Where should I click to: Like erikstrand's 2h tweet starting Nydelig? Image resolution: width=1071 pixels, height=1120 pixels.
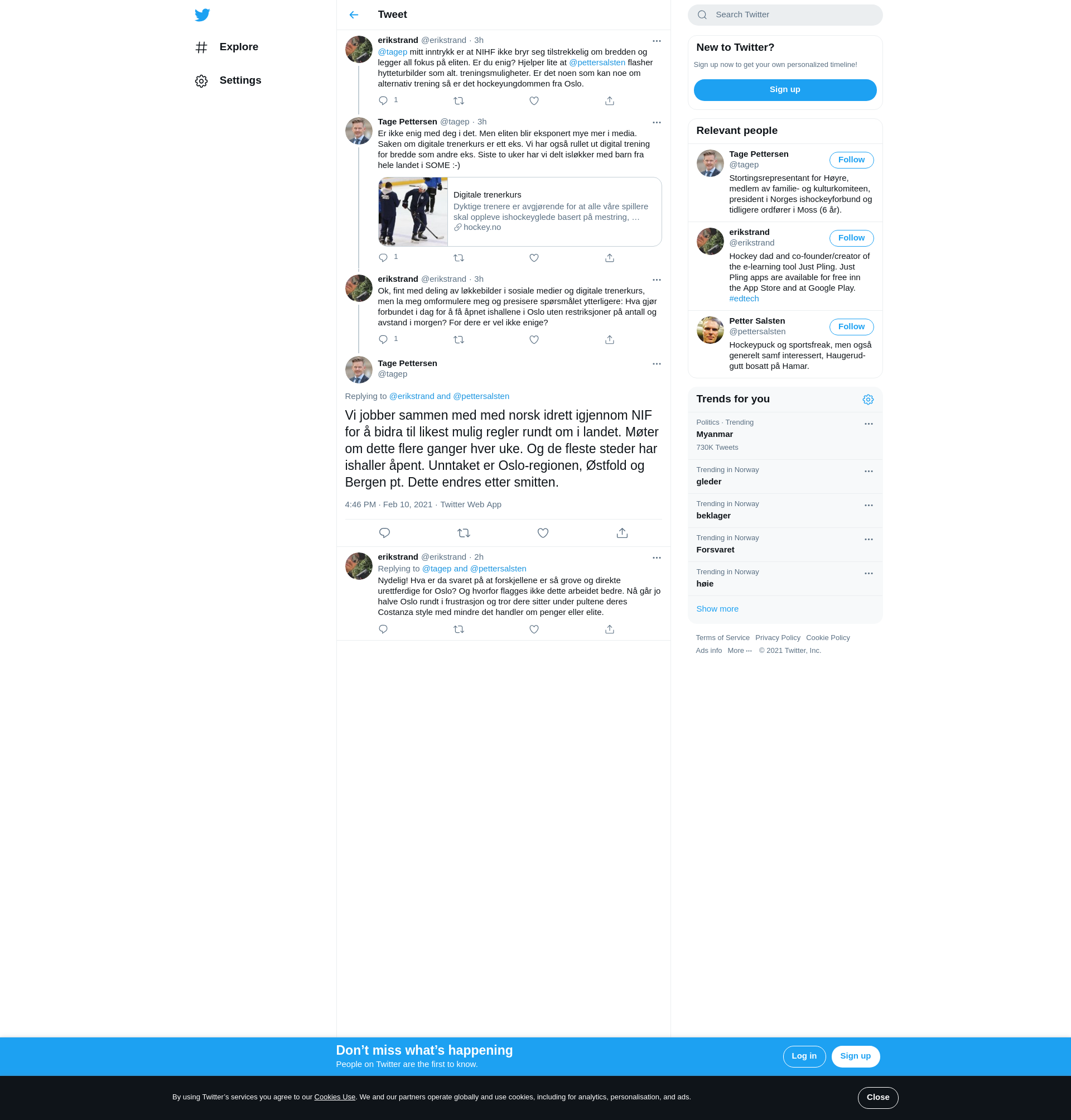tap(534, 629)
